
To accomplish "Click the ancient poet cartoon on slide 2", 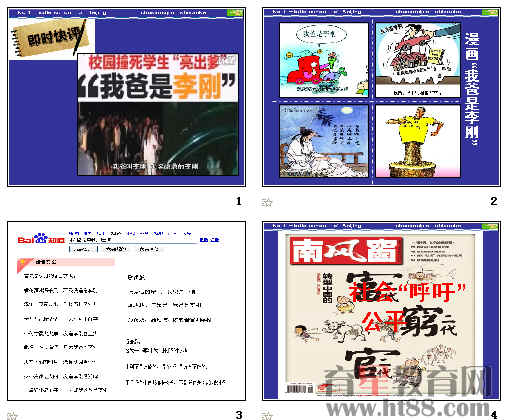I will (323, 141).
